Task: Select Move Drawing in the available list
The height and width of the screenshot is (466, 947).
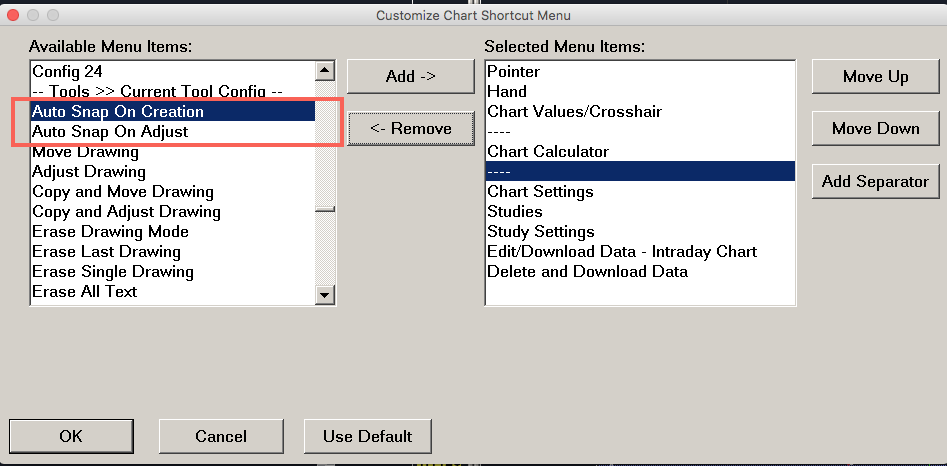Action: [173, 152]
